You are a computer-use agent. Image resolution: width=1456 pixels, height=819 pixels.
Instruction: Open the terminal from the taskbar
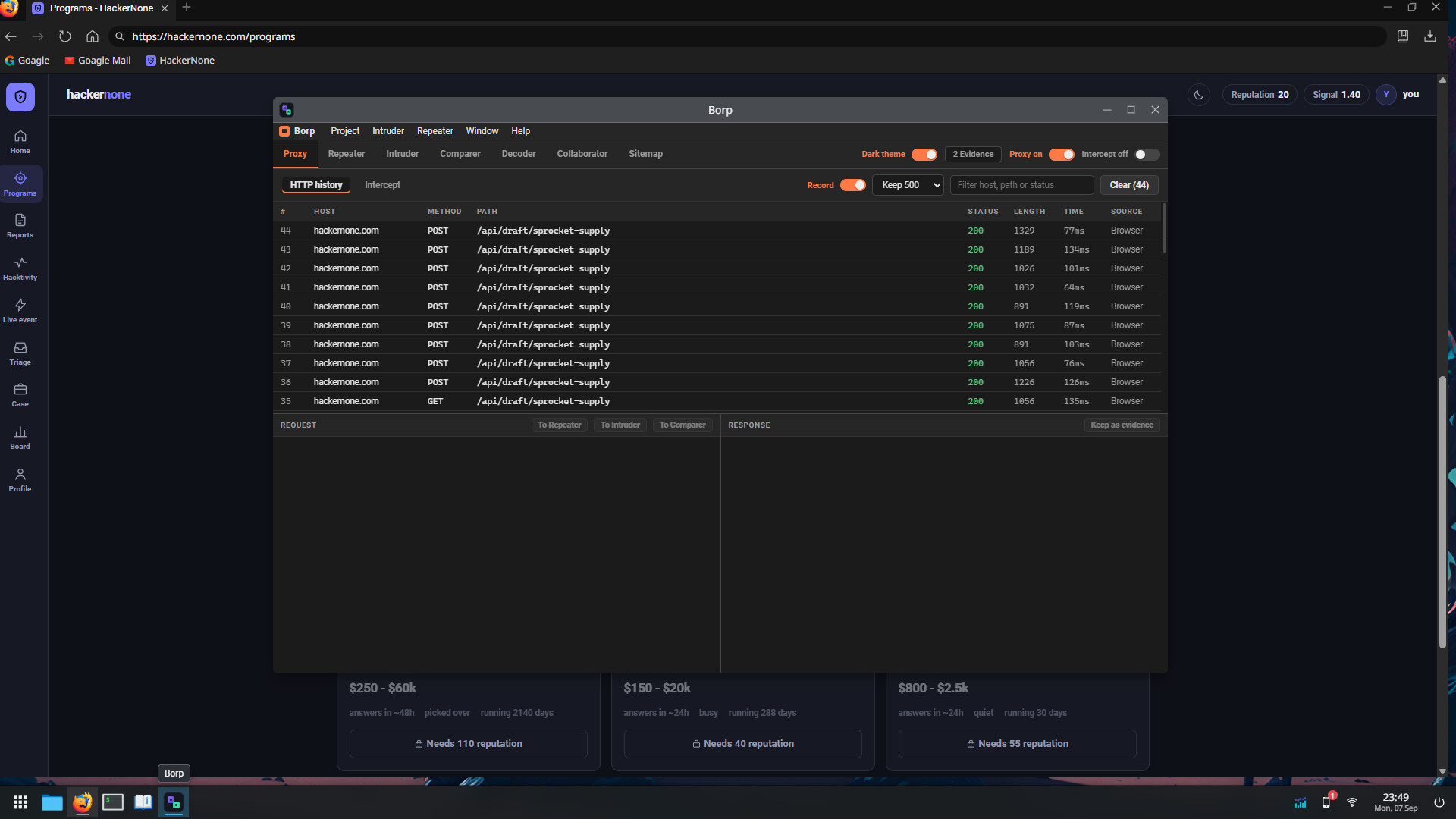[x=113, y=802]
